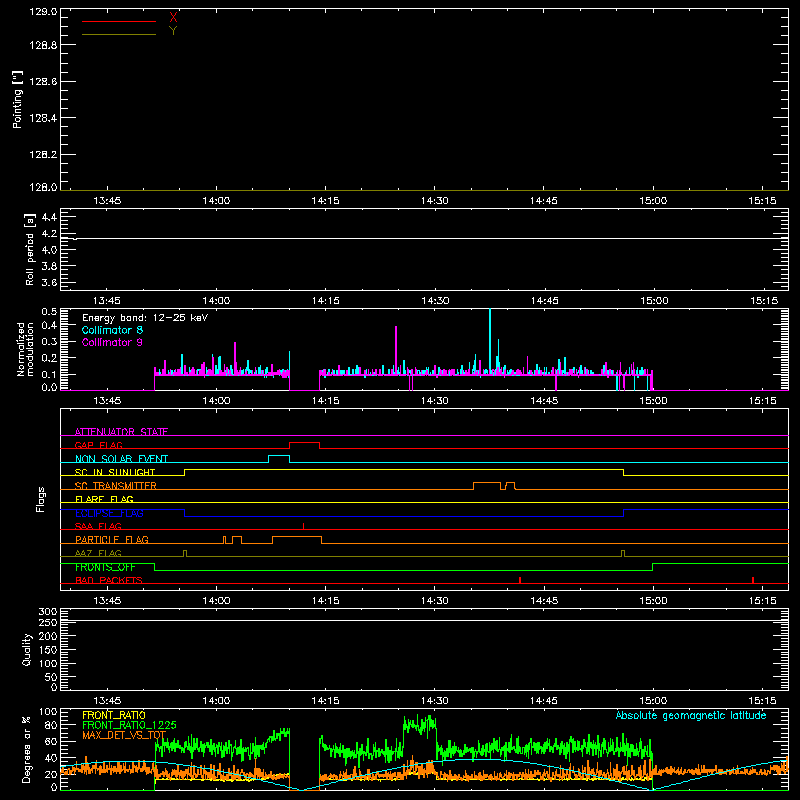Click the BAD_PACKETS spike near 14:42
Image resolution: width=800 pixels, height=800 pixels.
point(520,580)
